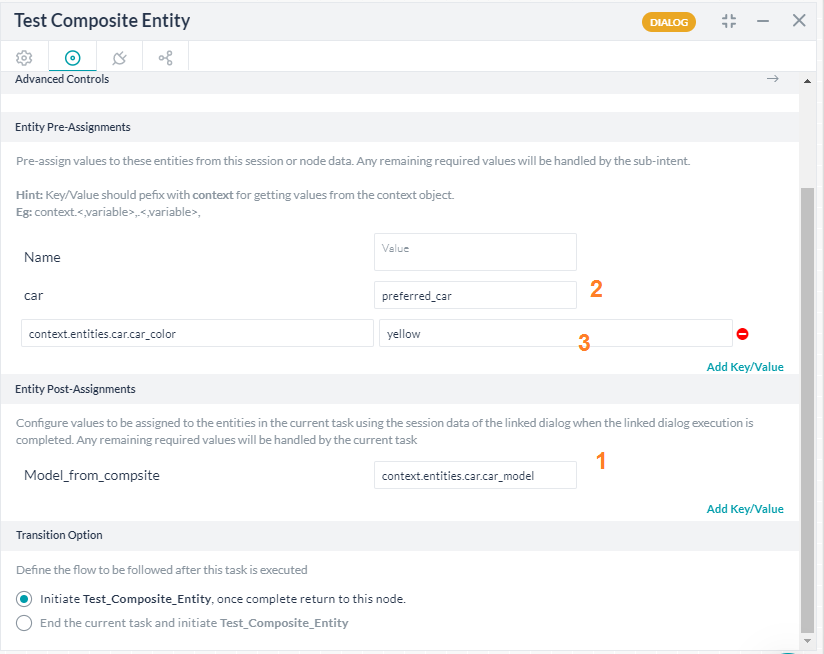Edit the context.entities.car.car_color key field
Image resolution: width=824 pixels, height=654 pixels.
point(197,333)
